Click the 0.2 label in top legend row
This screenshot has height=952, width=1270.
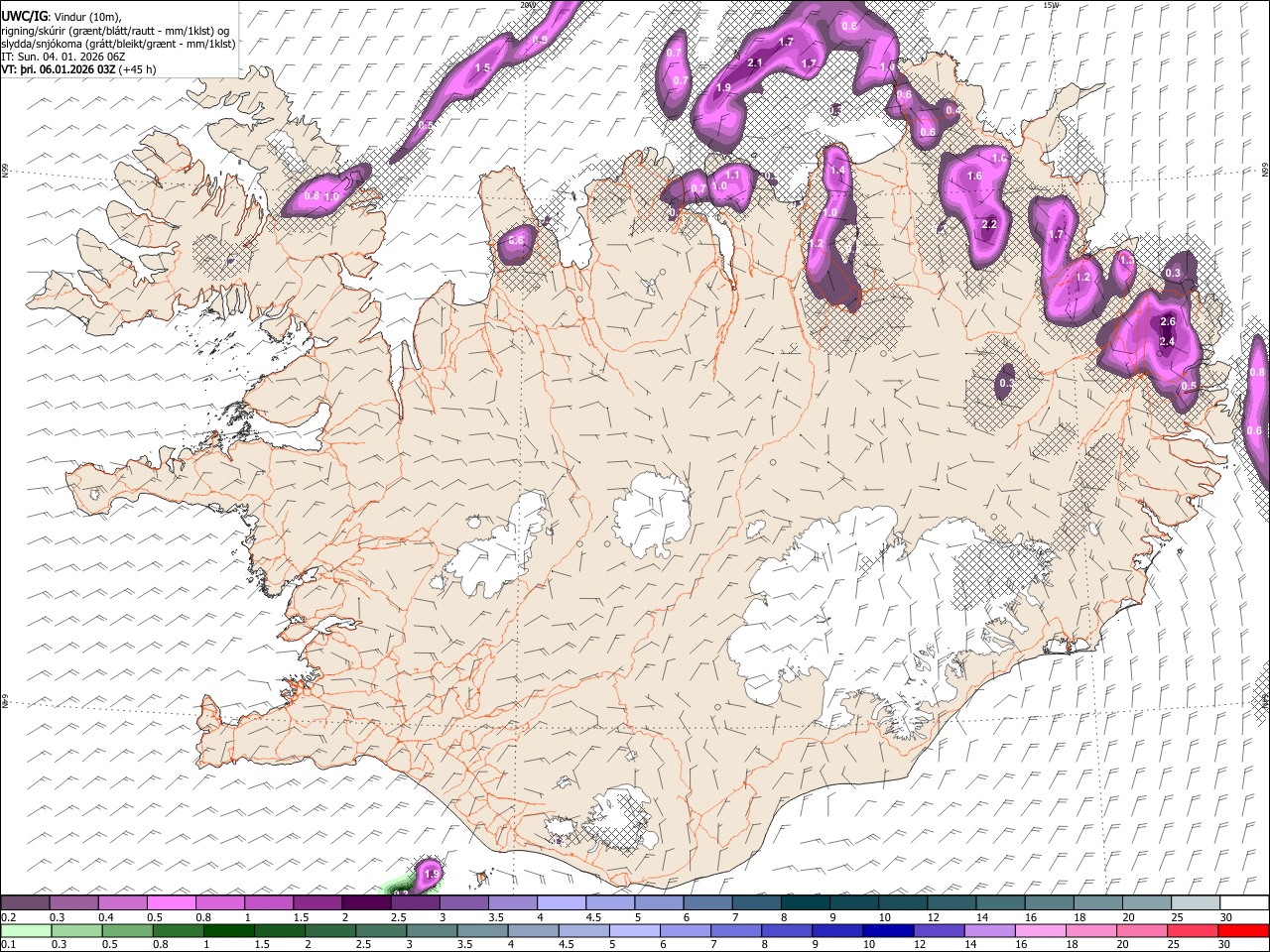(8, 917)
